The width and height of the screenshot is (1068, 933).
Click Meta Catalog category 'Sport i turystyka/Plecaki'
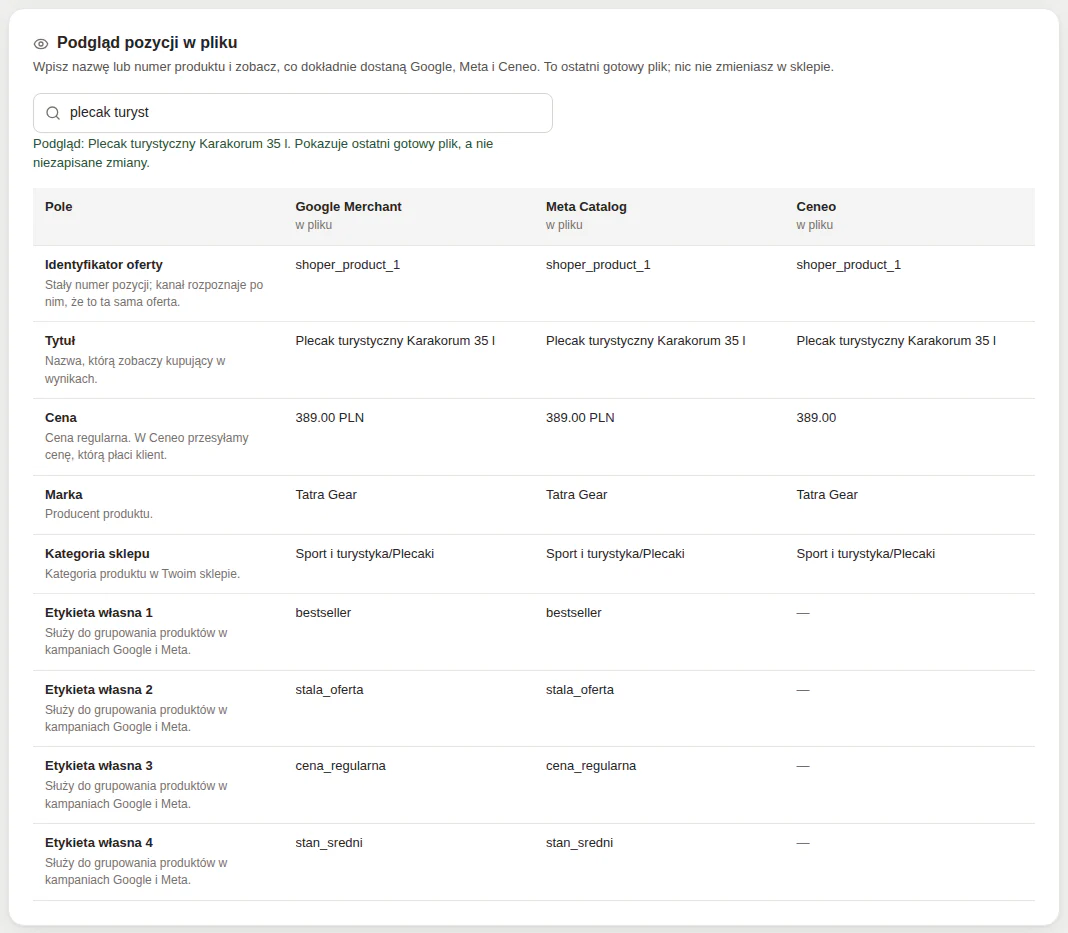click(615, 554)
